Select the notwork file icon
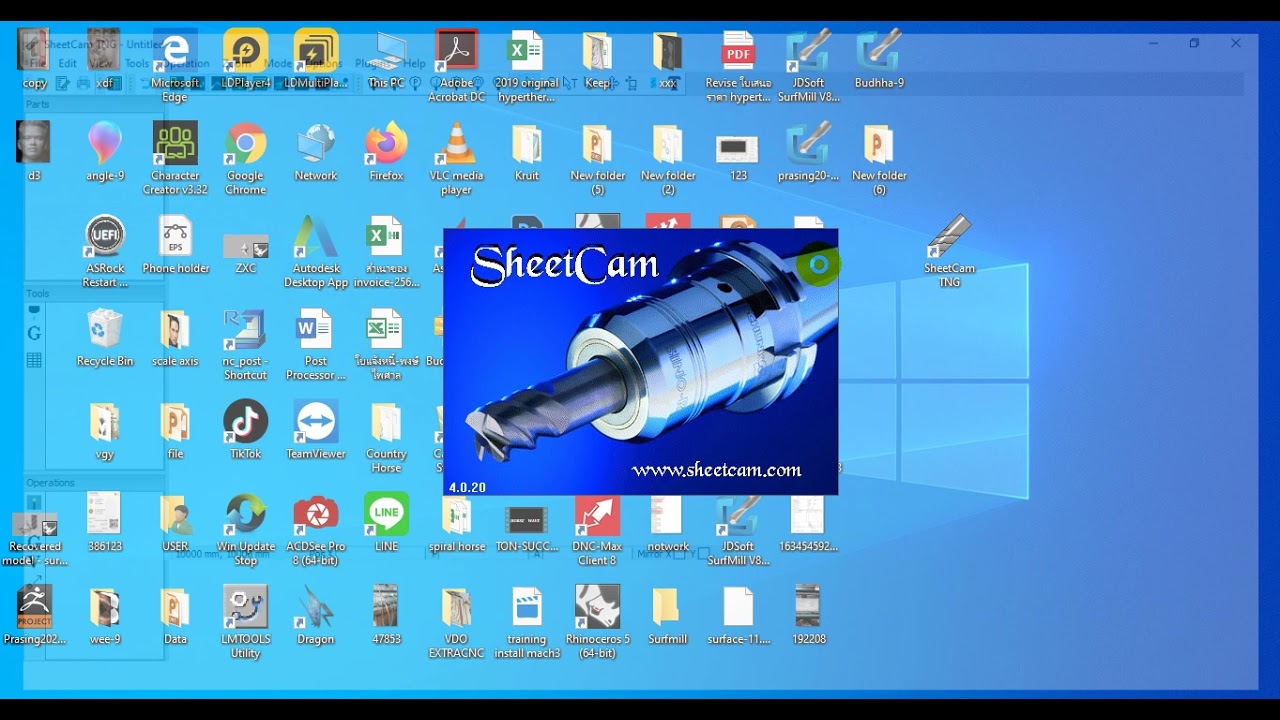 (667, 523)
